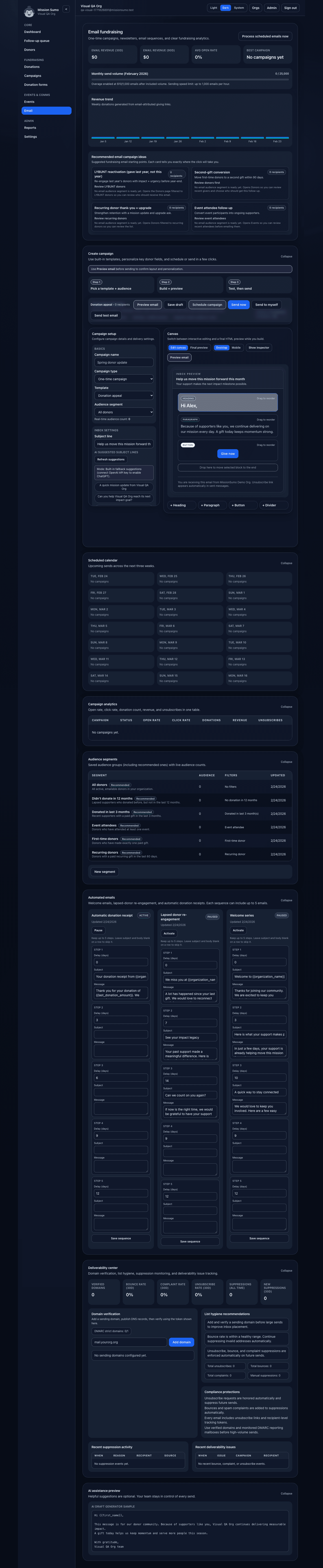This screenshot has width=323, height=1568.
Task: Go to Donors in the sidebar
Action: [x=46, y=50]
